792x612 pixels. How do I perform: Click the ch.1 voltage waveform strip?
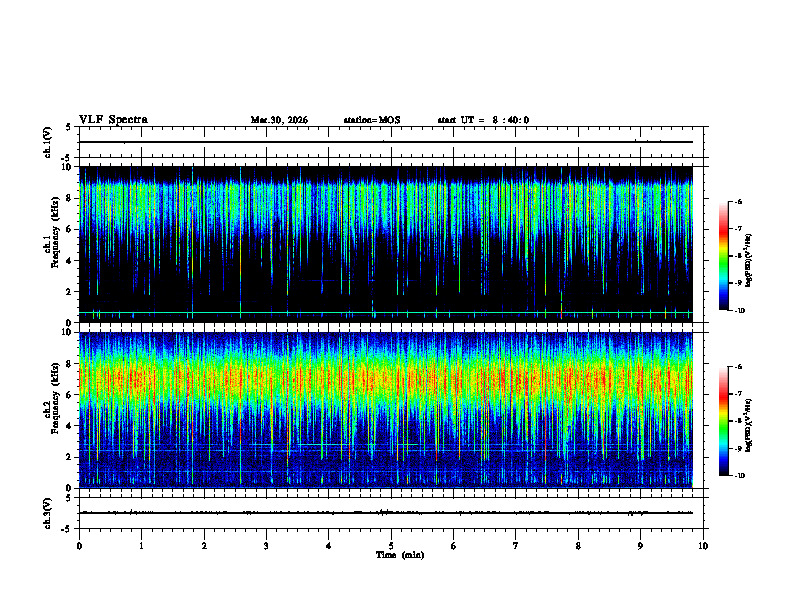pyautogui.click(x=386, y=142)
